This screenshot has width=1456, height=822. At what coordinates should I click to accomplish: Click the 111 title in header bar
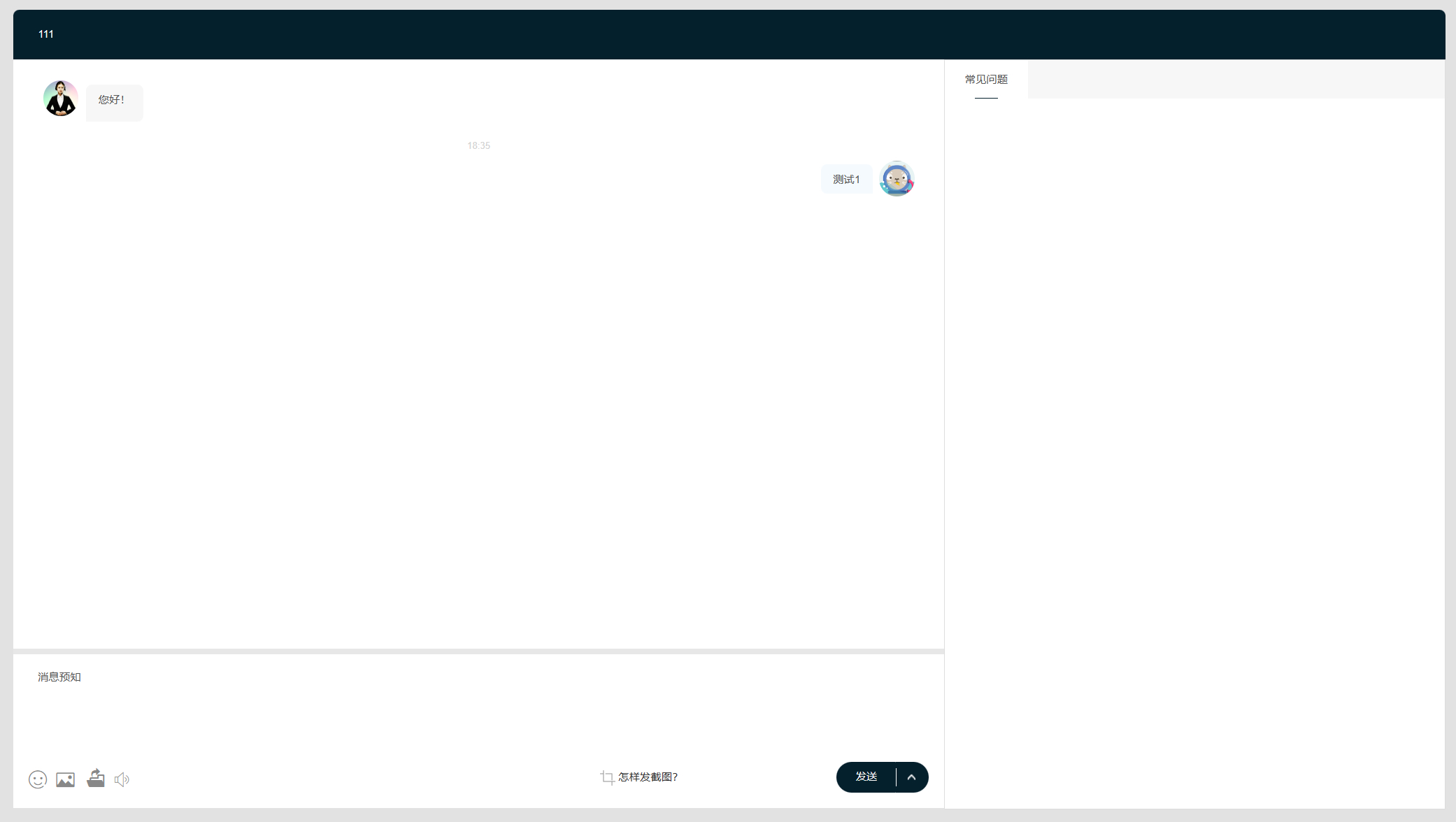point(46,33)
